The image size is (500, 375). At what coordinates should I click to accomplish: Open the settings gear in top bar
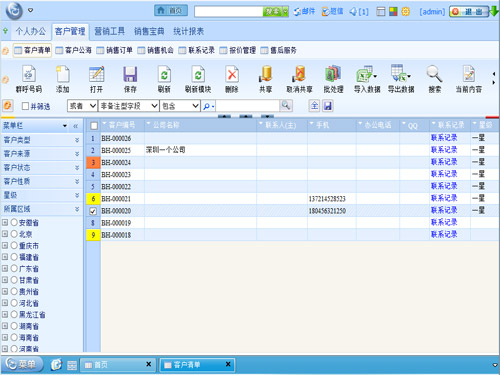pos(405,12)
